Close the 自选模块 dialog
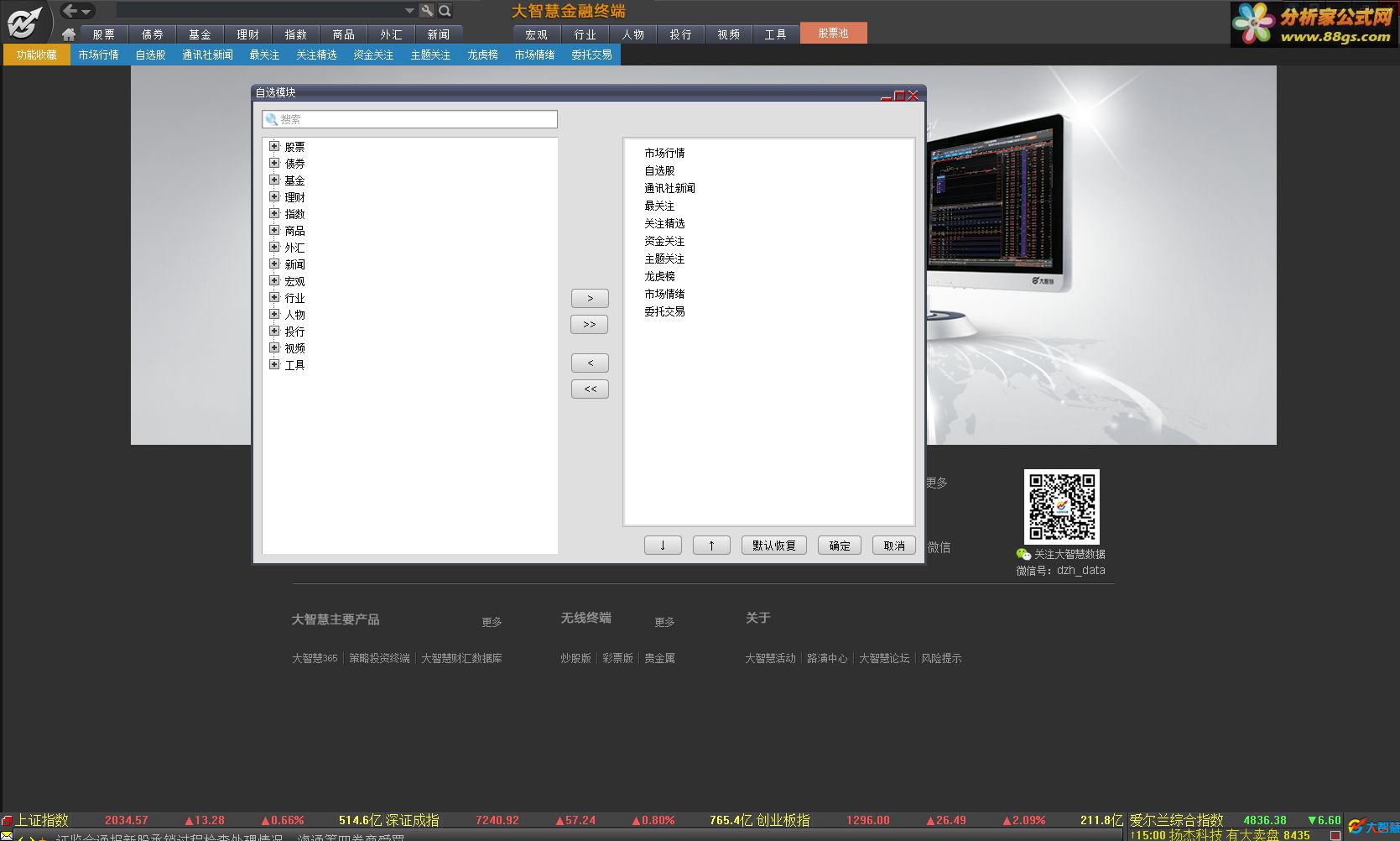The height and width of the screenshot is (841, 1400). 913,95
